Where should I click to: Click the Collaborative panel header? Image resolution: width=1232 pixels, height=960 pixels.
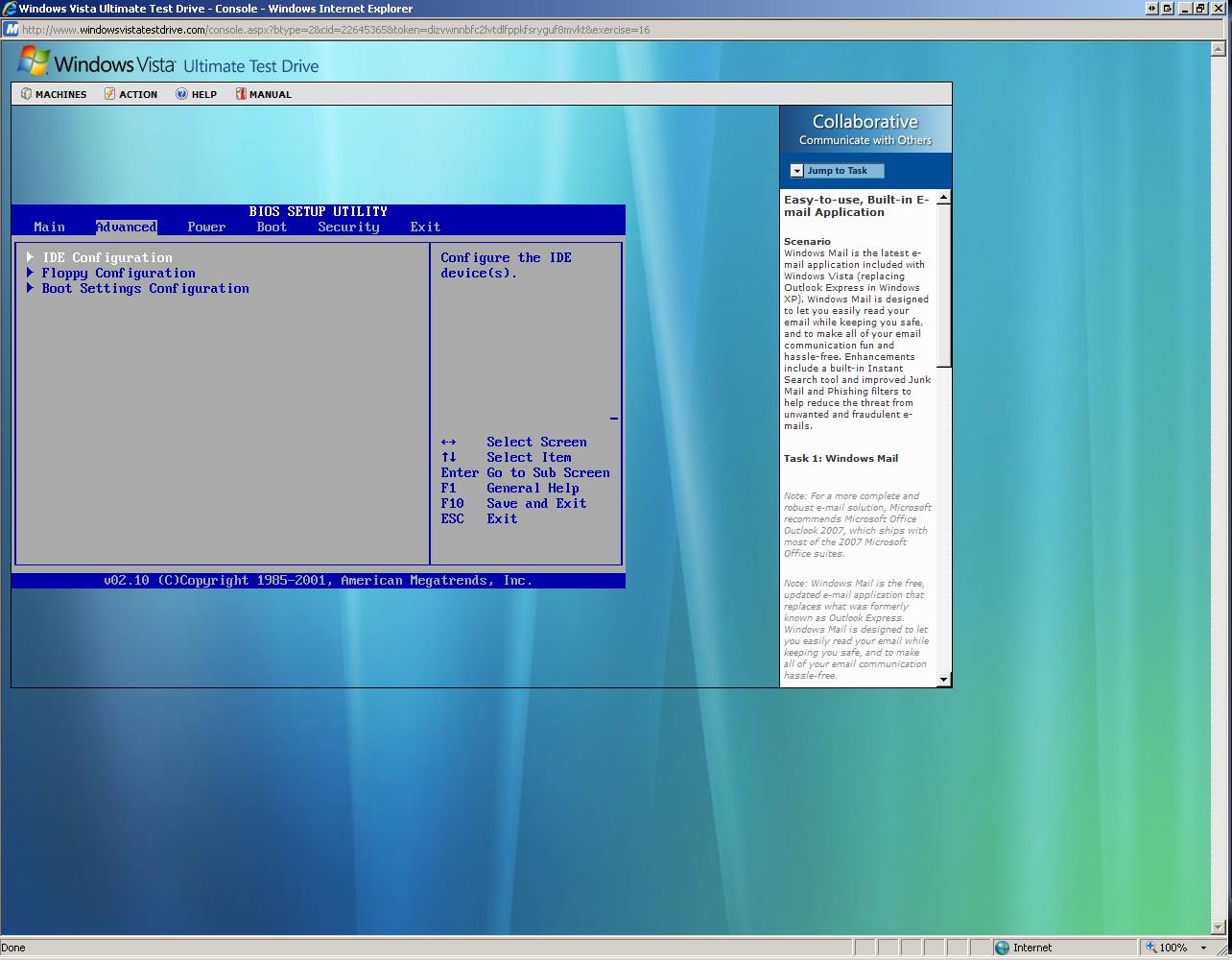tap(865, 130)
